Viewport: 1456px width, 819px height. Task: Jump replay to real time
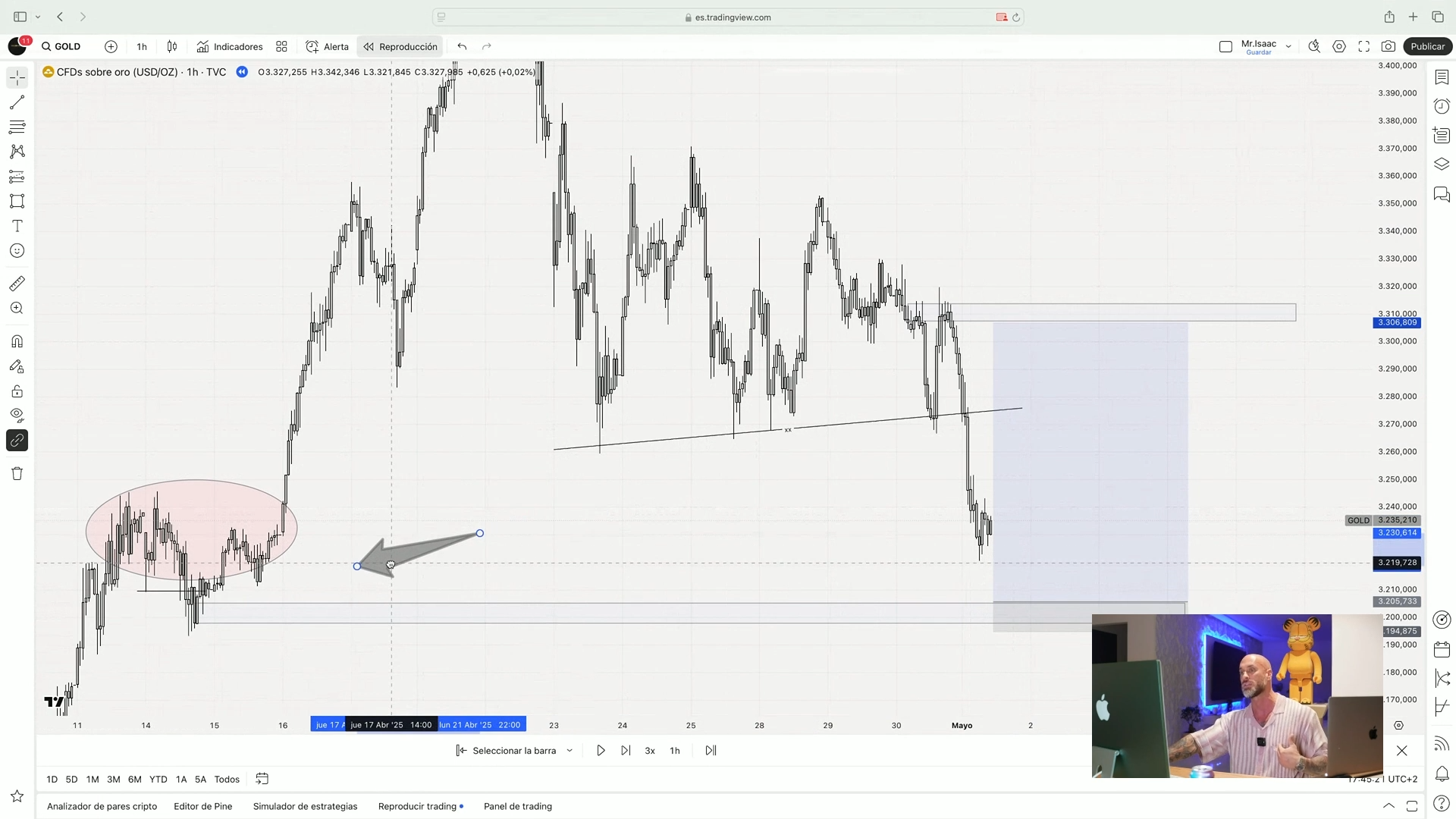click(x=711, y=751)
